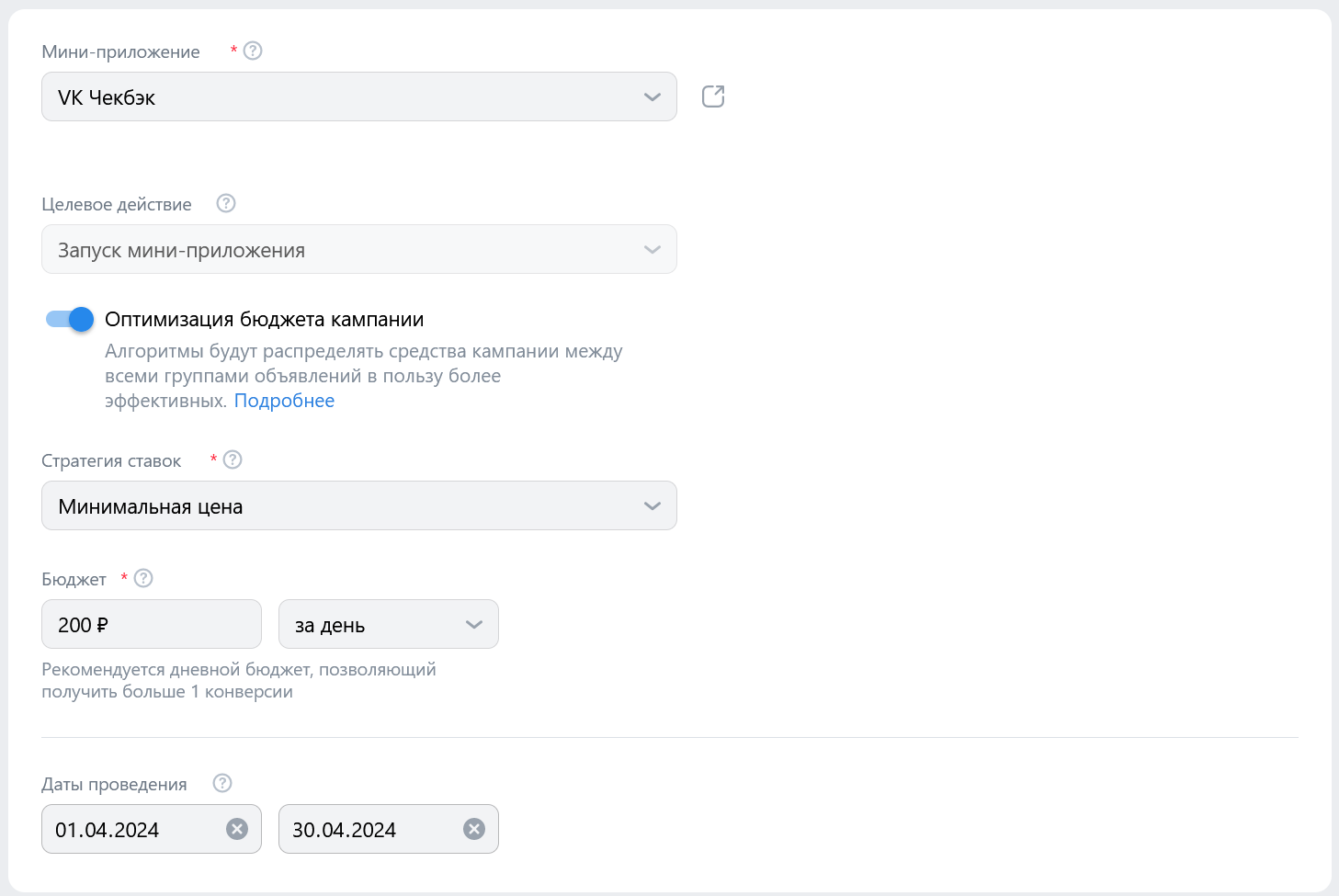
Task: Disable Оптимизация бюджета кампании switch
Action: pos(70,319)
